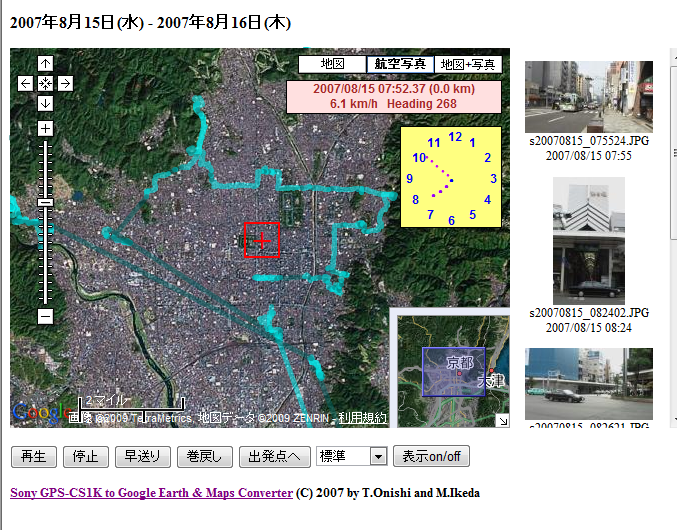Return to the last map result center icon

[x=45, y=83]
